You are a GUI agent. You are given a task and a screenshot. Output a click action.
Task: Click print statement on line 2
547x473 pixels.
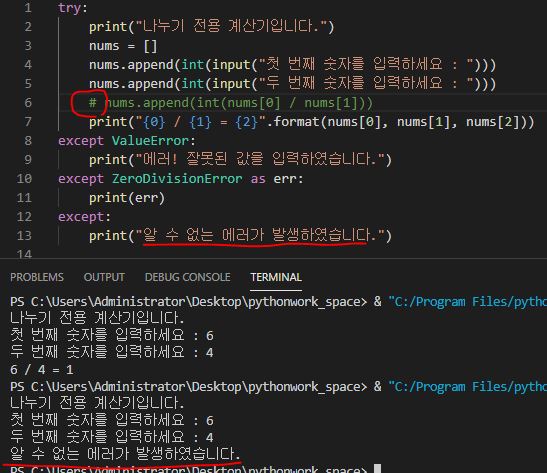pyautogui.click(x=212, y=27)
